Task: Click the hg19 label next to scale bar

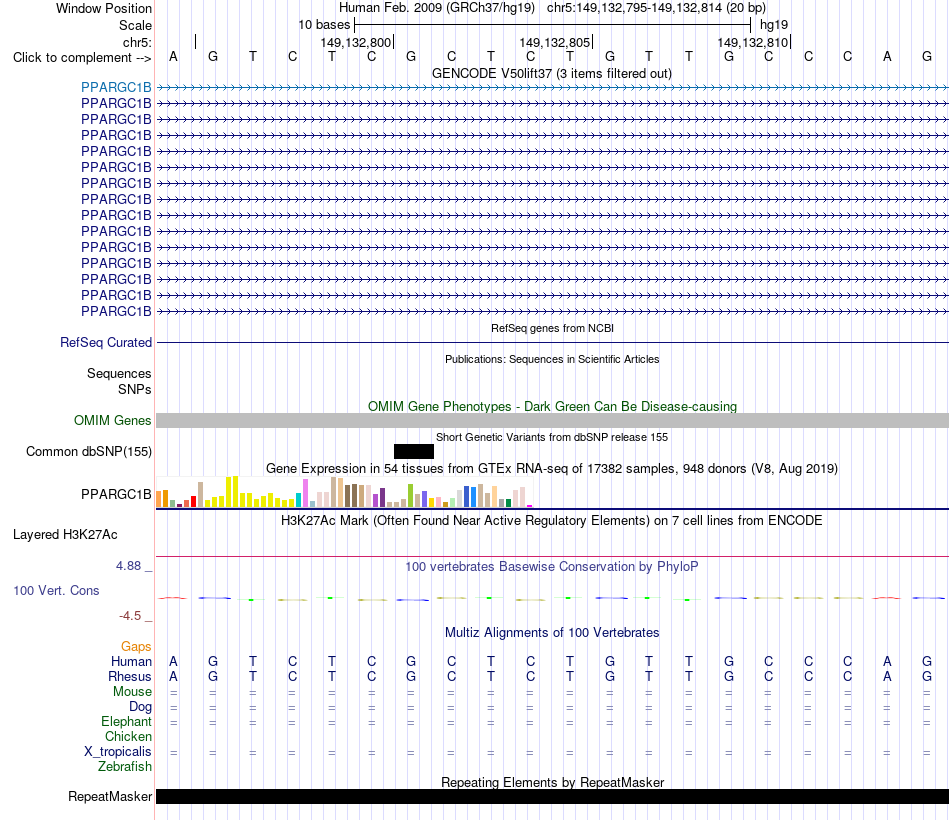Action: click(774, 25)
